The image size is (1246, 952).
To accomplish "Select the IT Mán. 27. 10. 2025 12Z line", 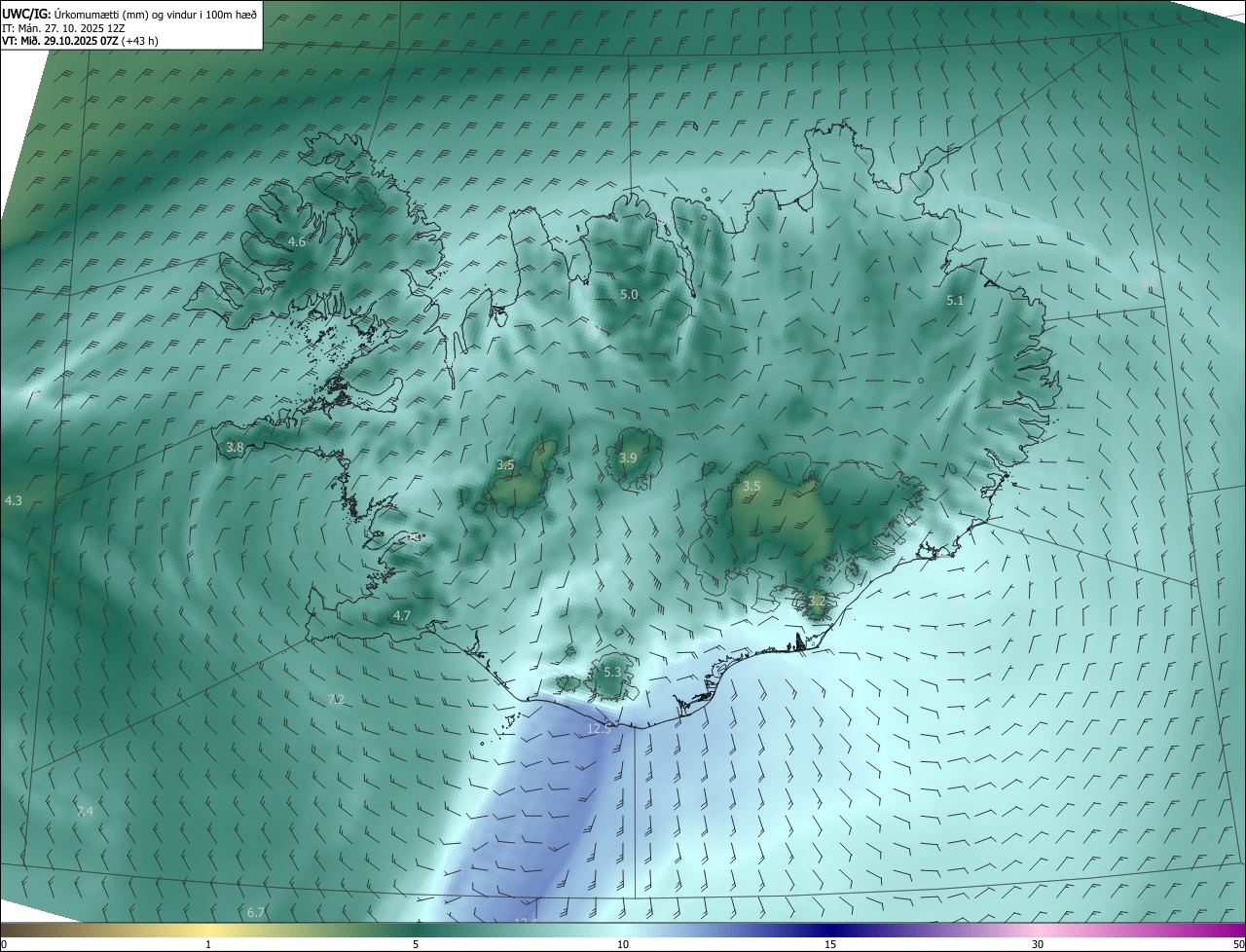I will click(63, 28).
